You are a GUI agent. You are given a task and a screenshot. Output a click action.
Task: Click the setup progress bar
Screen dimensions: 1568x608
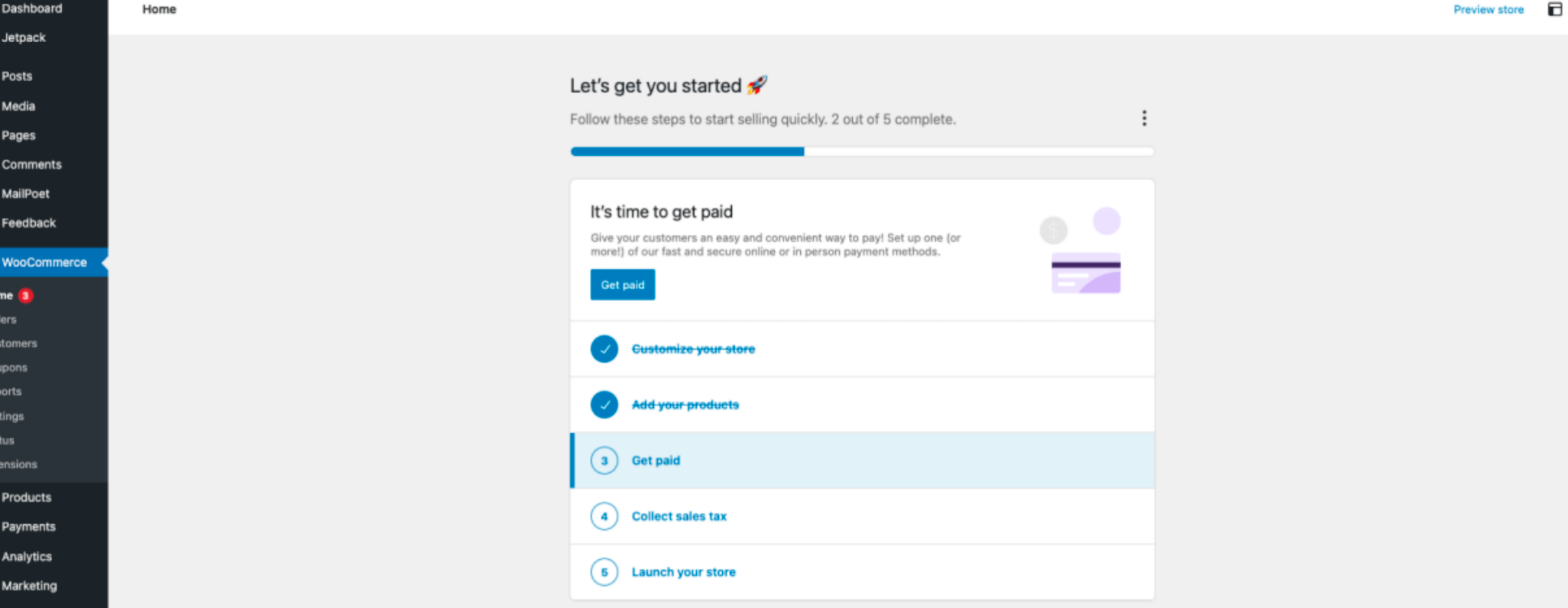(x=861, y=152)
